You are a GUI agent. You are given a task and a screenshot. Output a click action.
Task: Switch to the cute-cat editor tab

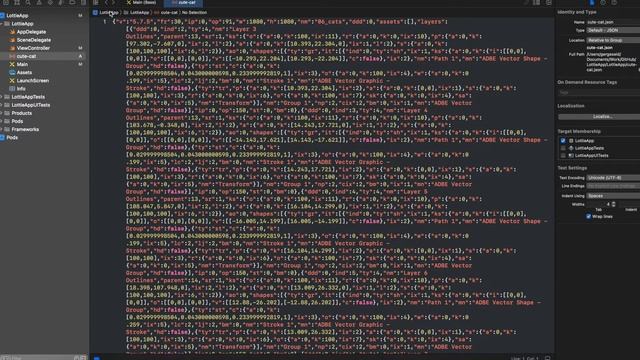(x=183, y=2)
